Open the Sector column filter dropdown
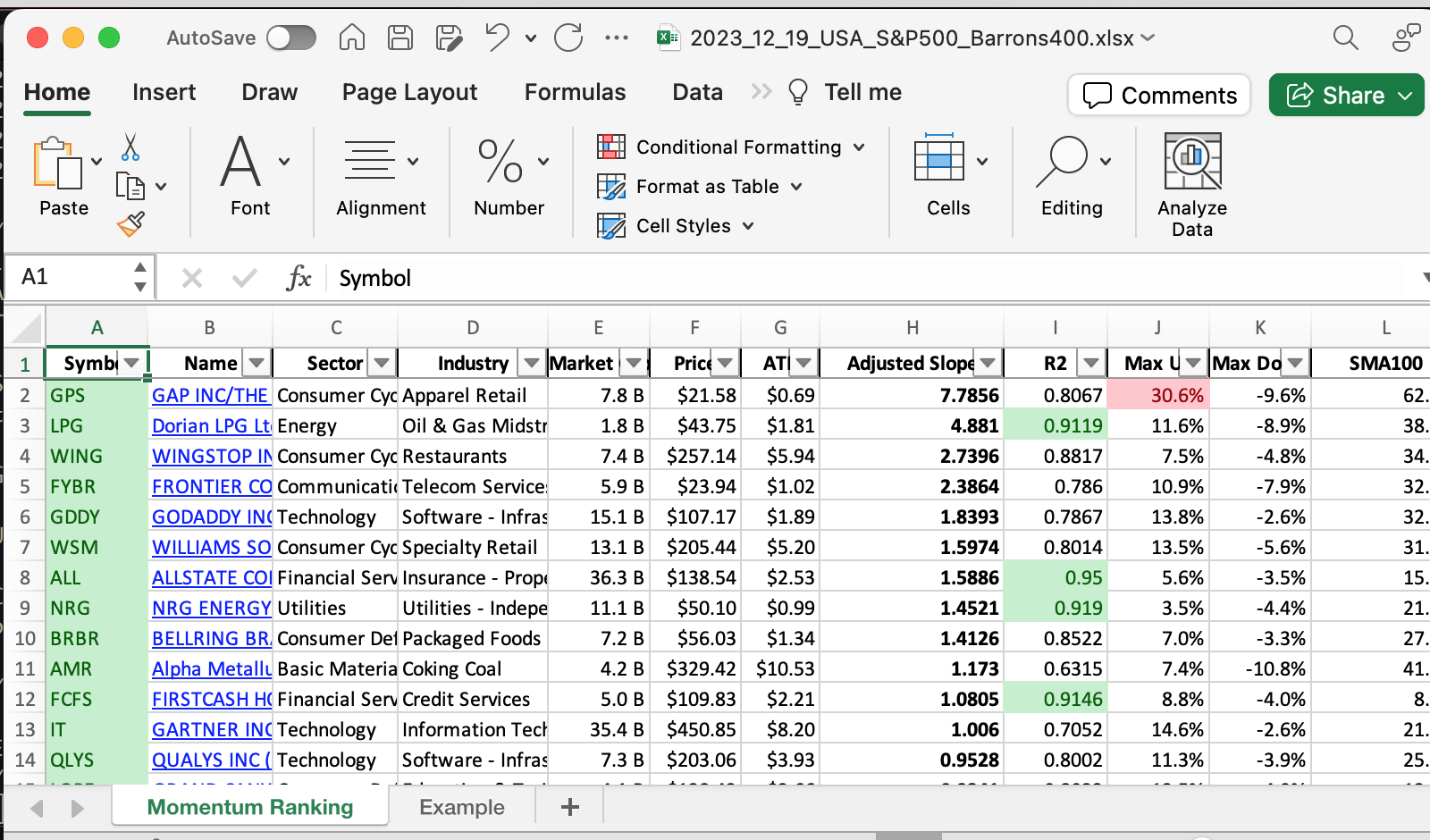The image size is (1430, 840). [382, 363]
